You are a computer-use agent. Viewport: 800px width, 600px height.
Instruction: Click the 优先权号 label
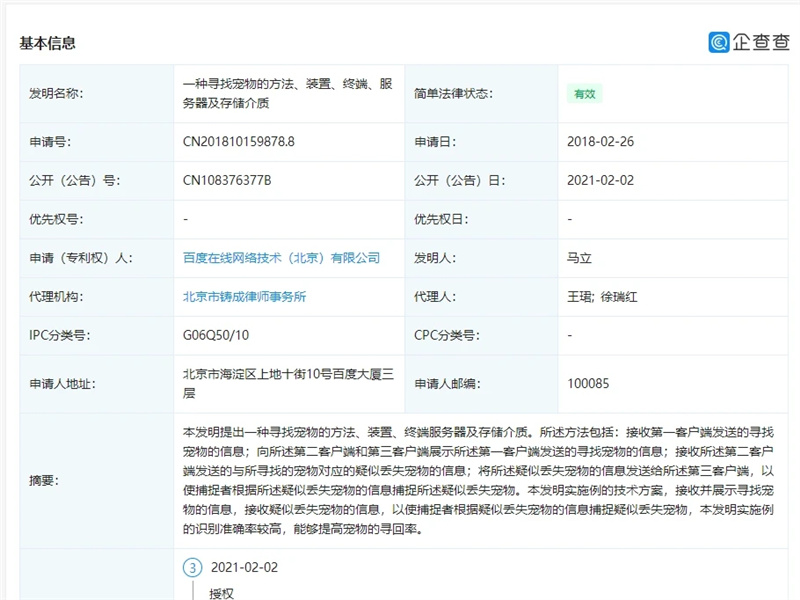coord(56,219)
